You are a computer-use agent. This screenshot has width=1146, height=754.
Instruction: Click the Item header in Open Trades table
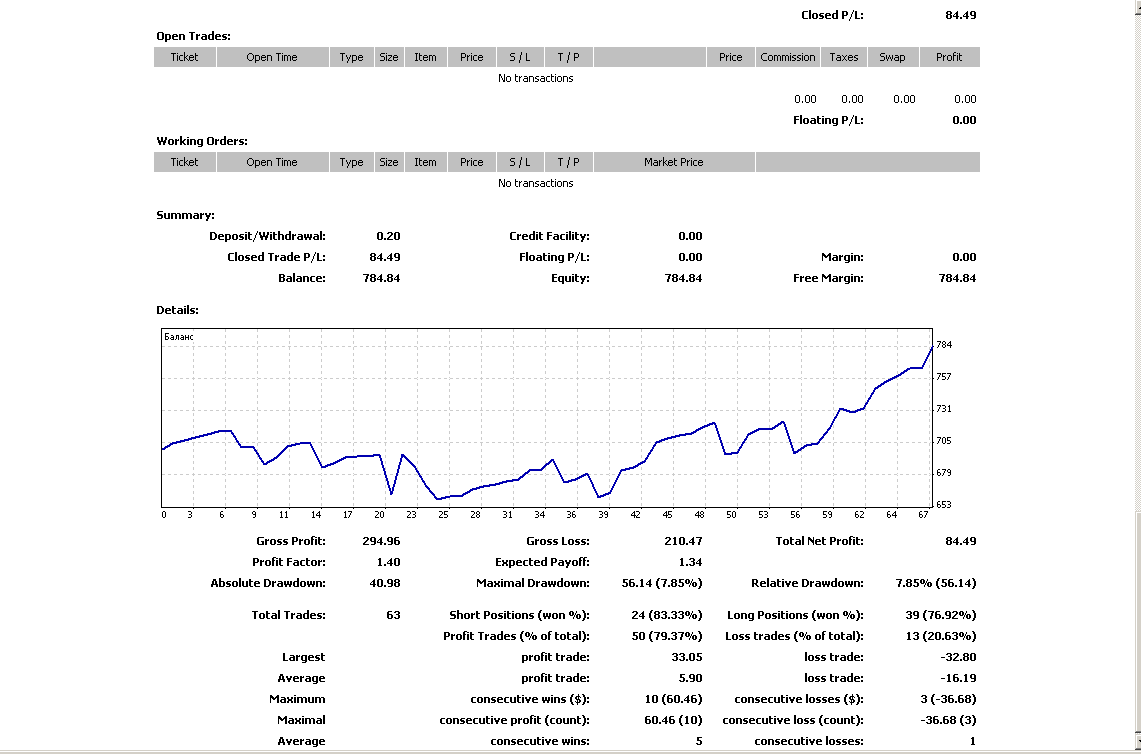(x=425, y=57)
